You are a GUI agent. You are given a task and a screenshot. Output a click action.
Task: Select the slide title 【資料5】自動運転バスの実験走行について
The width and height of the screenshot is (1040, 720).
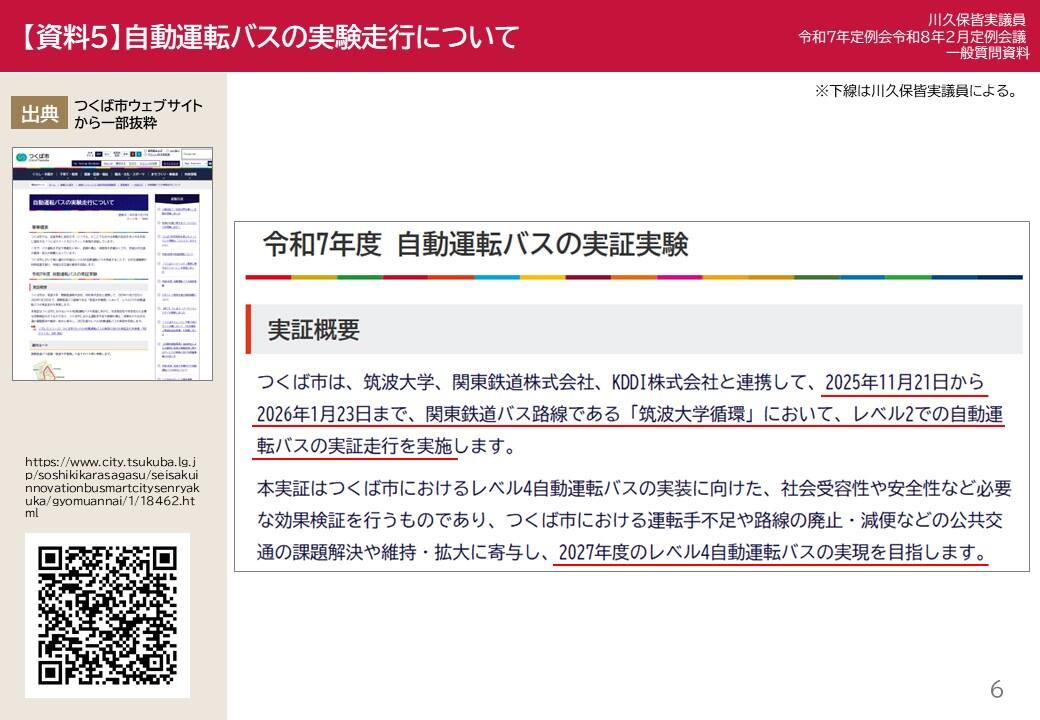(270, 37)
